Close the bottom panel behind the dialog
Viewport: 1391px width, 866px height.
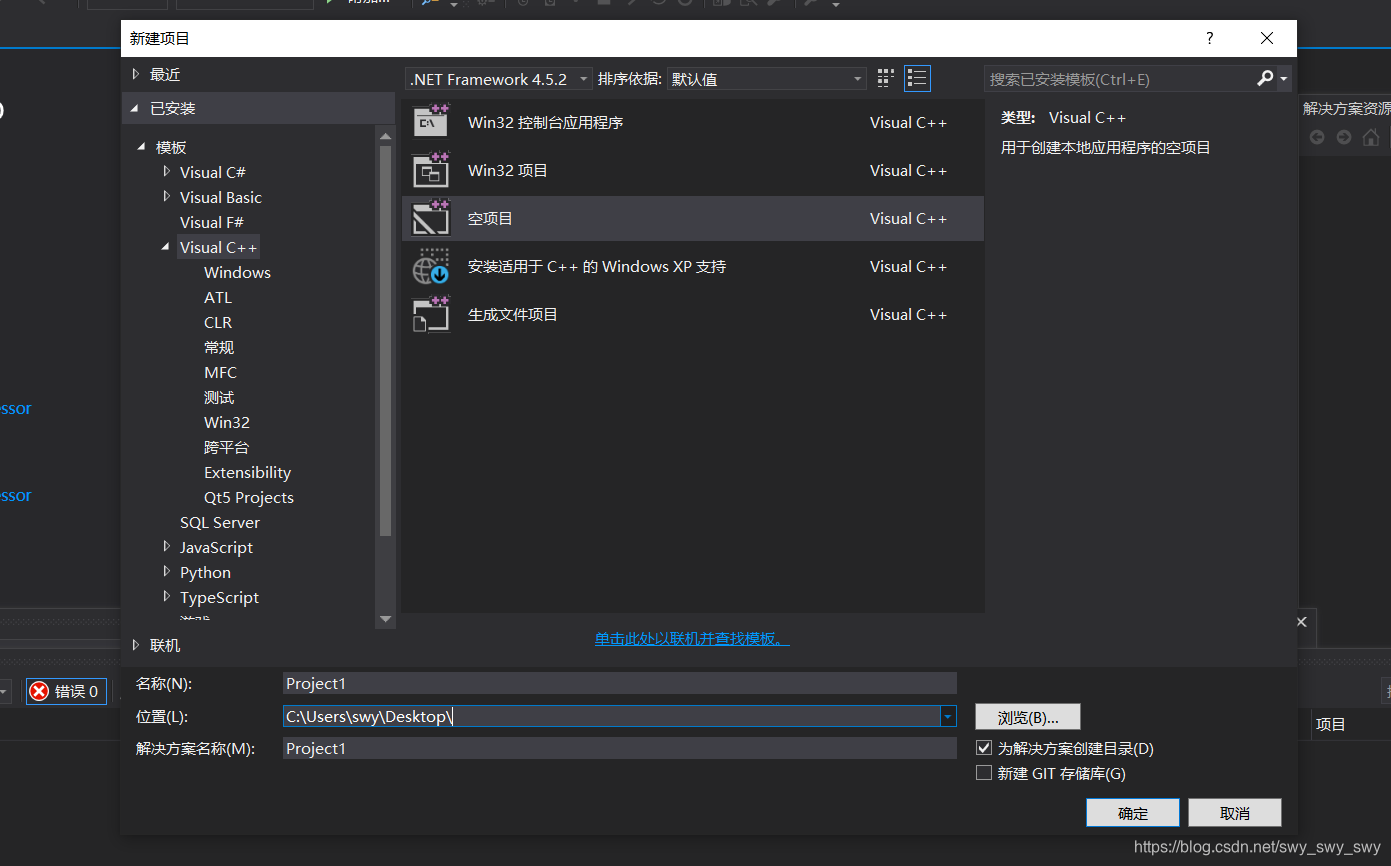(1302, 621)
